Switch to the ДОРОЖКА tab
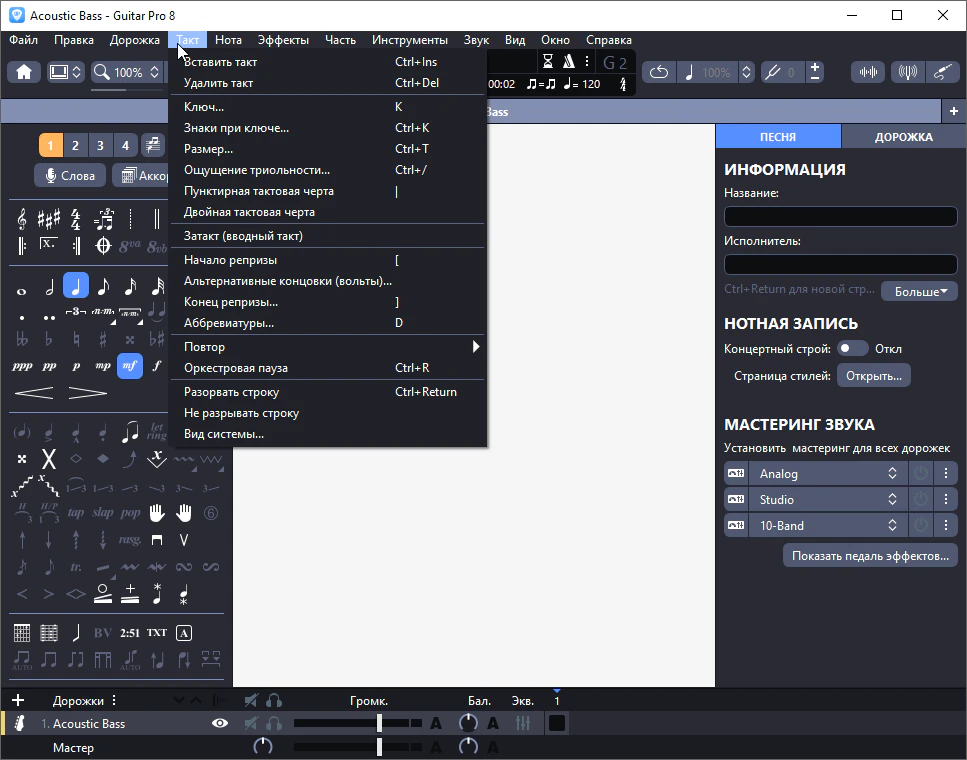 (903, 137)
